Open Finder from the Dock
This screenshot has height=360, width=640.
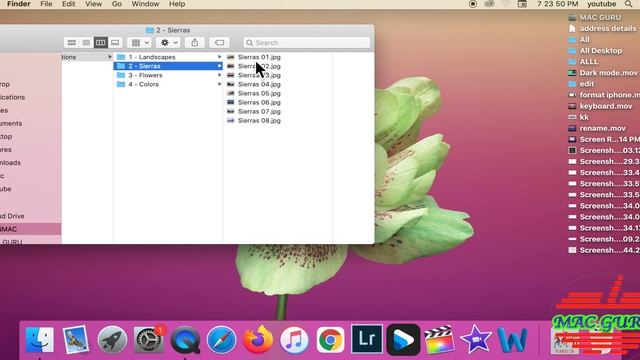pyautogui.click(x=40, y=340)
